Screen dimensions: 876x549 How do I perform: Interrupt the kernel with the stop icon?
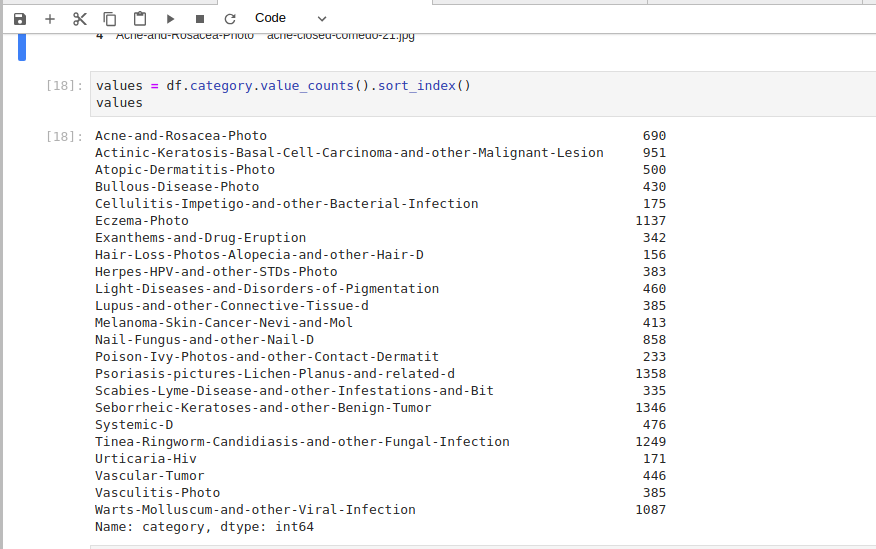click(x=200, y=19)
